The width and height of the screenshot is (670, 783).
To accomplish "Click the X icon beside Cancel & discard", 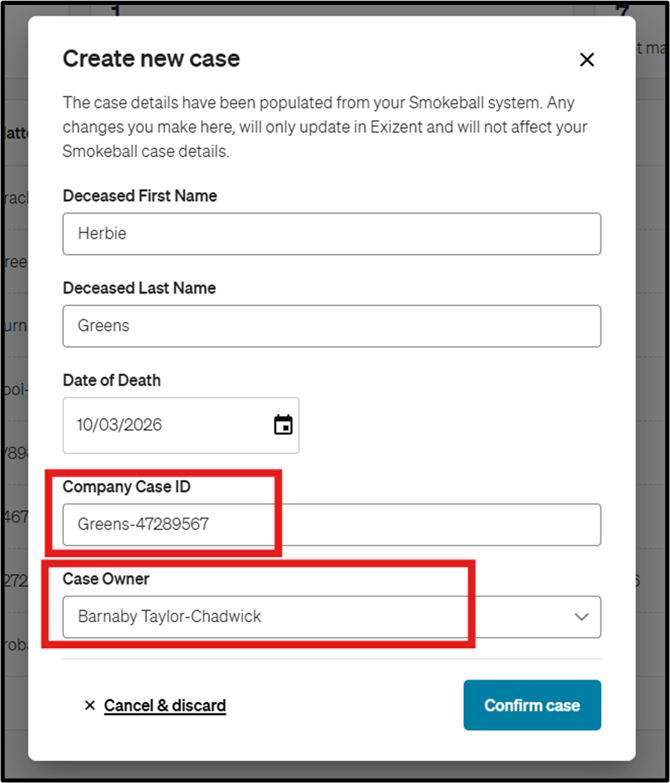I will pyautogui.click(x=90, y=706).
